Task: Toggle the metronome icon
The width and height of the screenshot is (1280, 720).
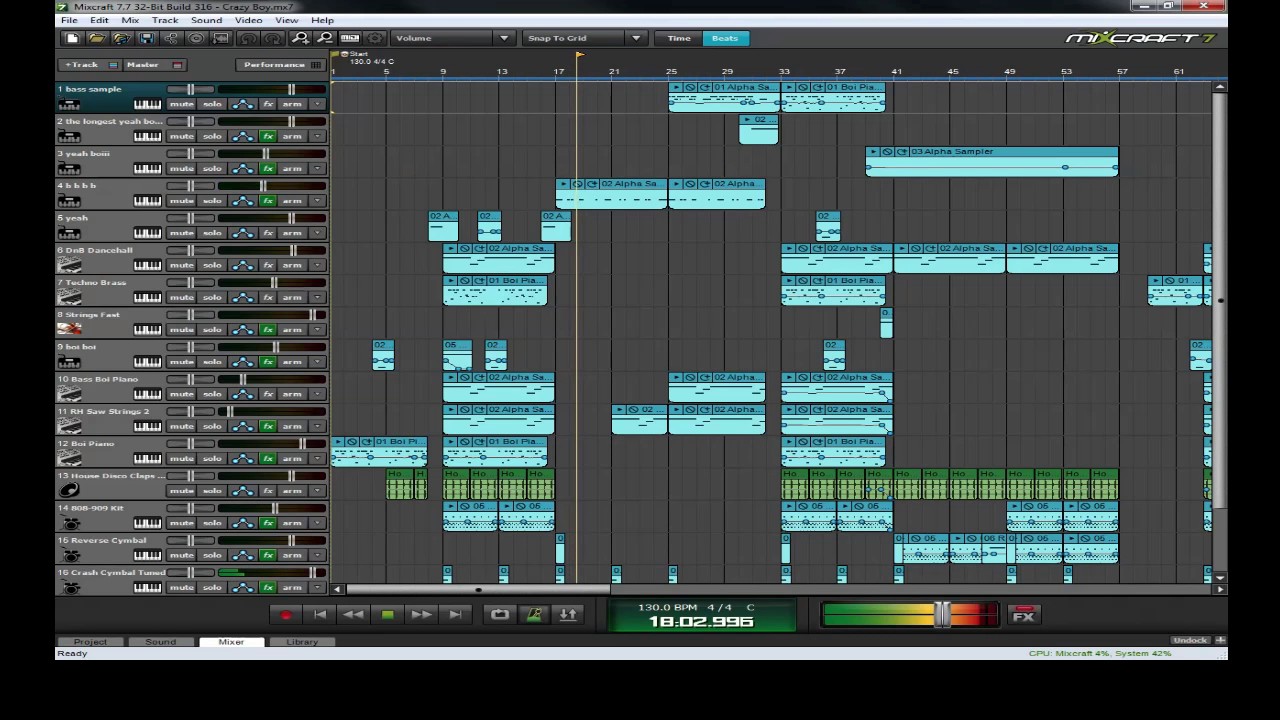Action: point(534,615)
